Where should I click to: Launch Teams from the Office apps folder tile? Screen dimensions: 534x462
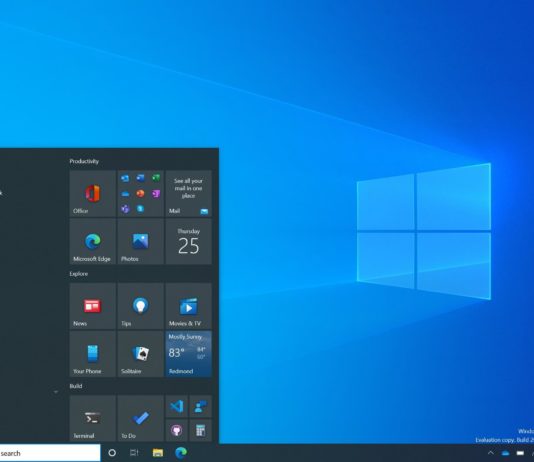pyautogui.click(x=125, y=209)
